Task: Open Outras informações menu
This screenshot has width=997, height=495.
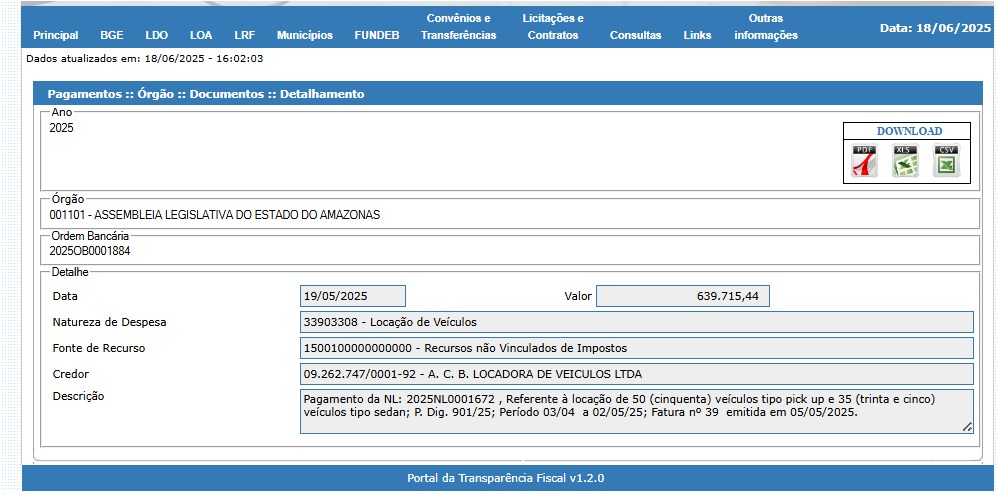Action: [x=765, y=27]
